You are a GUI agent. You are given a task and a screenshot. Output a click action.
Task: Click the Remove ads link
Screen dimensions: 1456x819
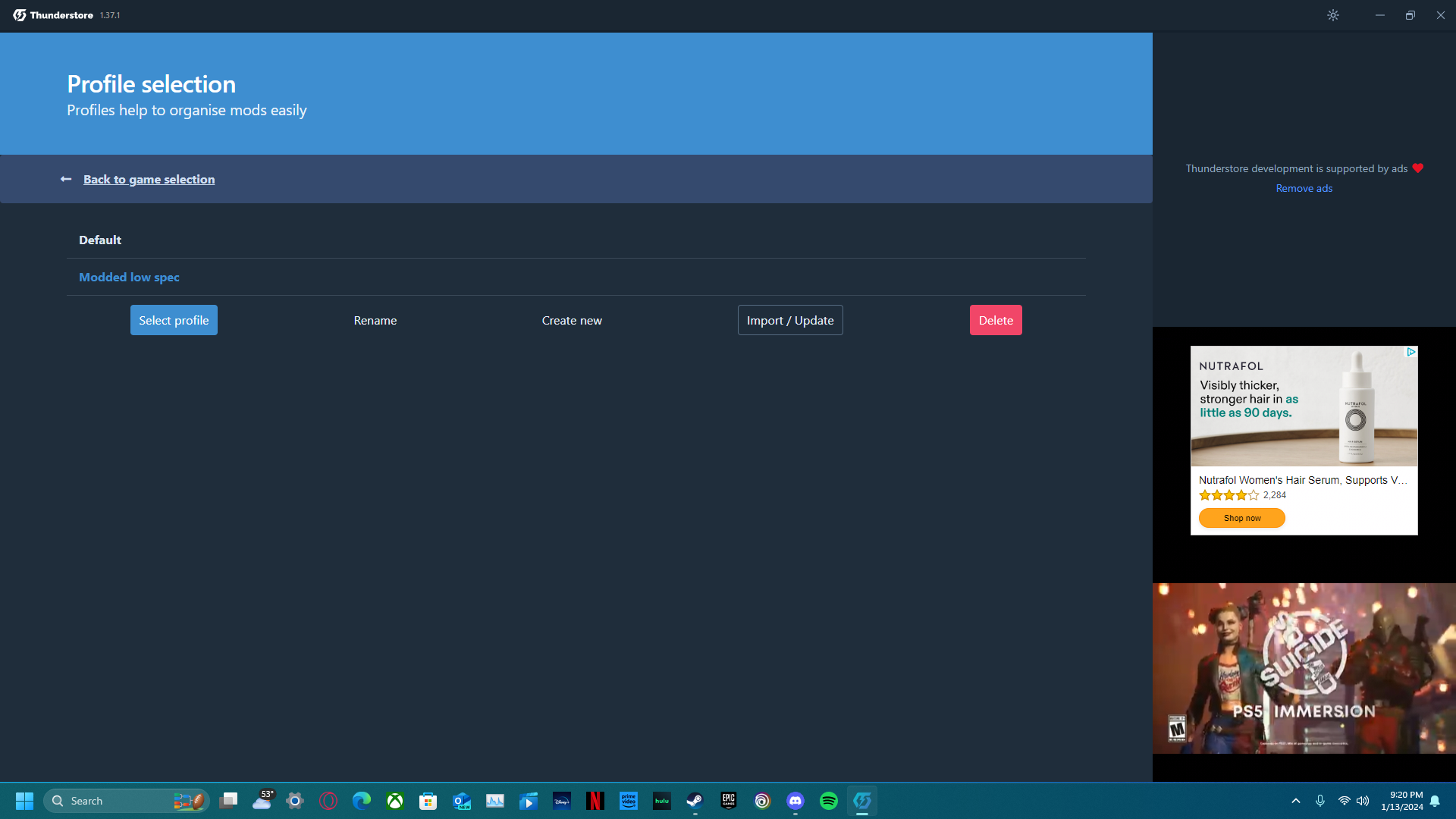[x=1304, y=188]
